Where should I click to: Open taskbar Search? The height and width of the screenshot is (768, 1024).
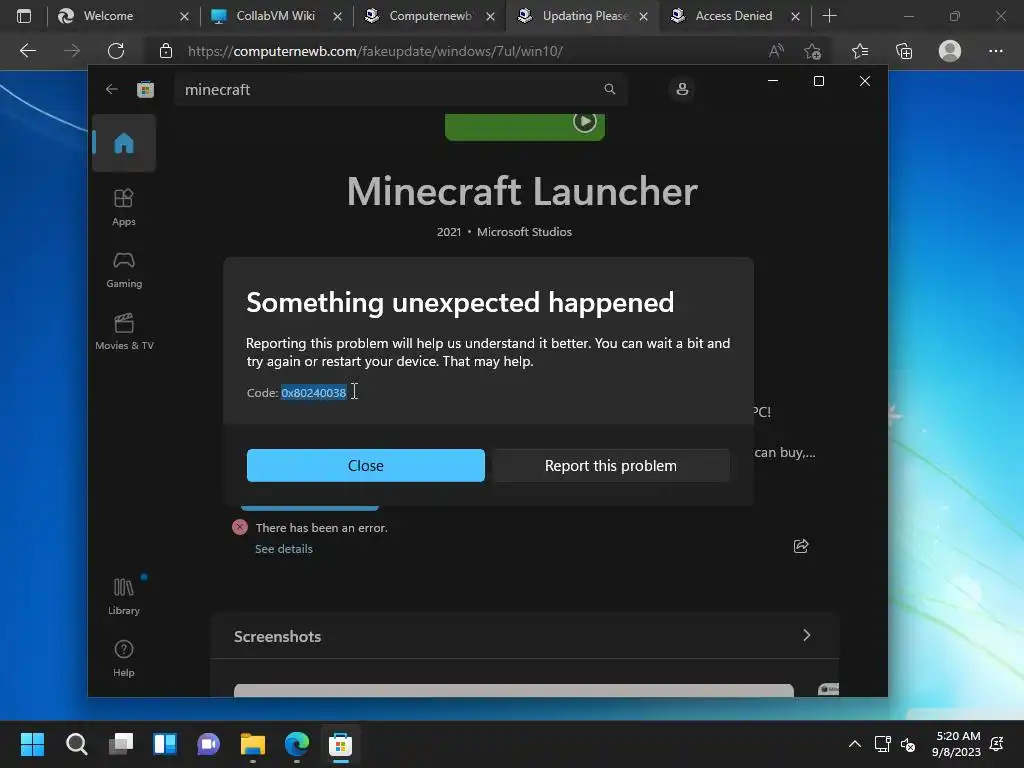76,744
